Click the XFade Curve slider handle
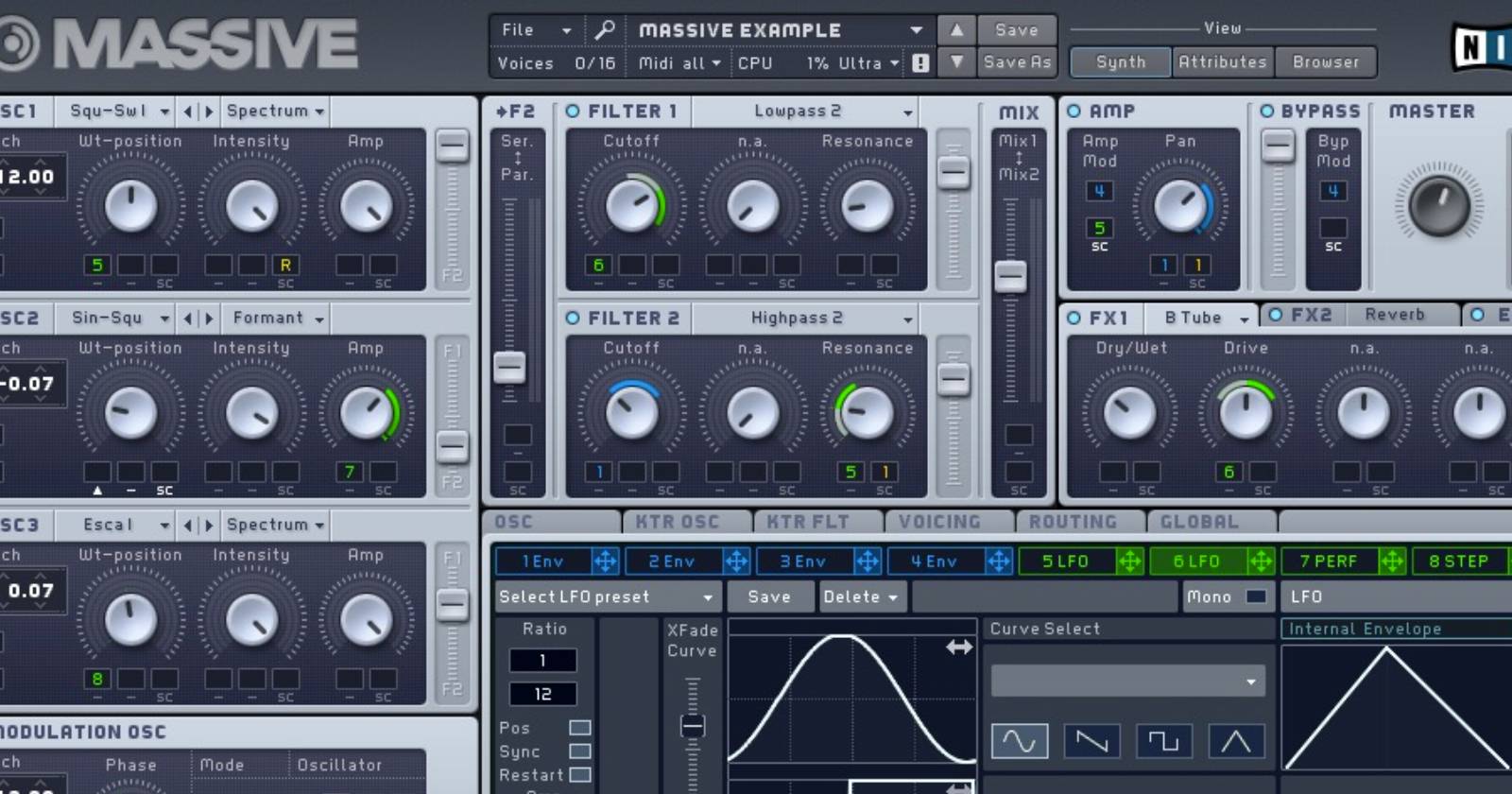The height and width of the screenshot is (794, 1512). (x=693, y=726)
